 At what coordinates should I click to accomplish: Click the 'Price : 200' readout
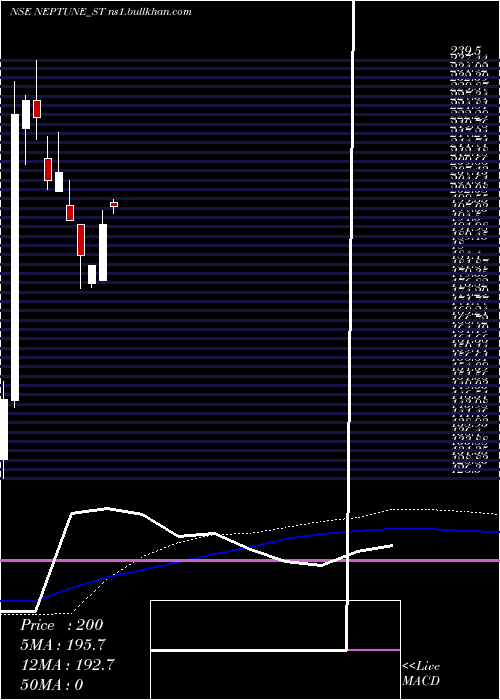tap(62, 625)
